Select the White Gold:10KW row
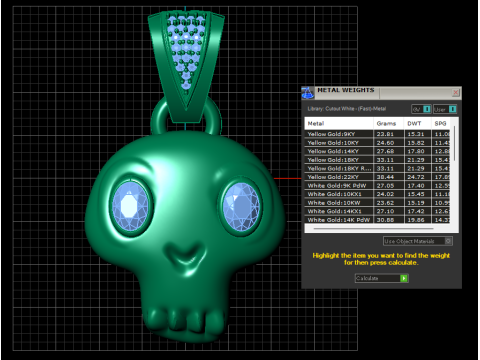The width and height of the screenshot is (480, 360). pyautogui.click(x=377, y=203)
